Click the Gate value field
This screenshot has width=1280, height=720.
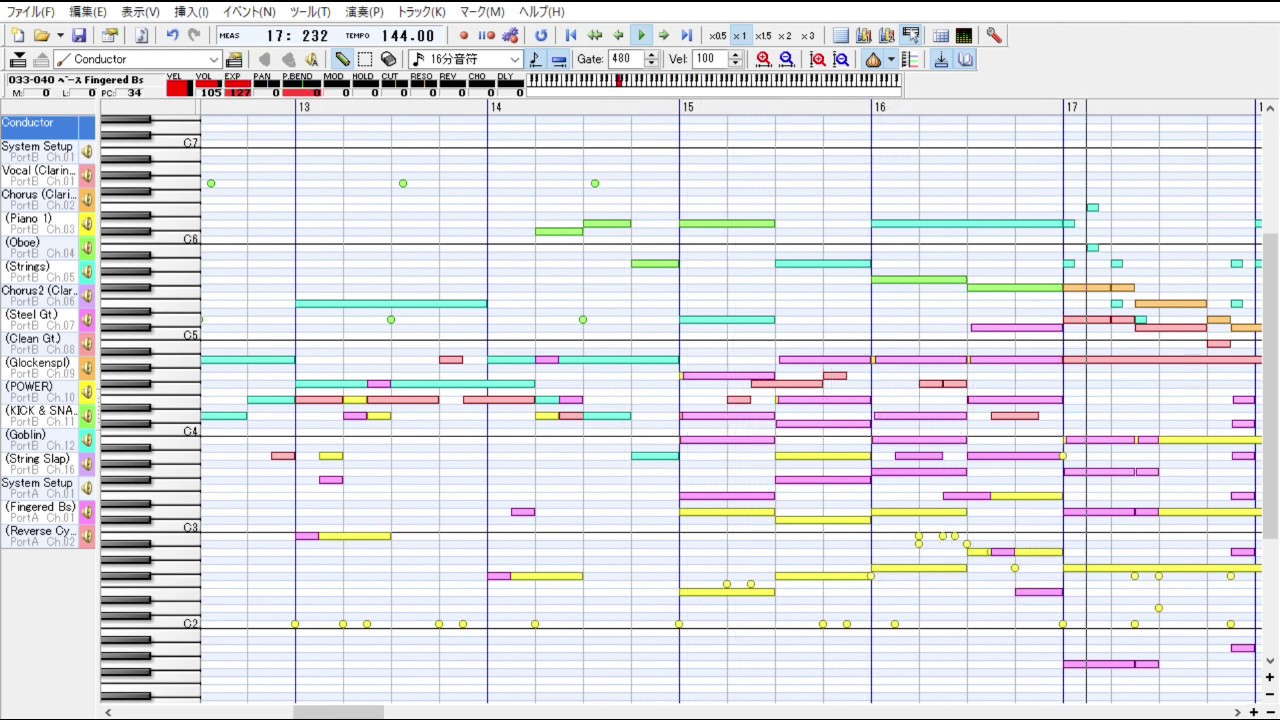625,59
